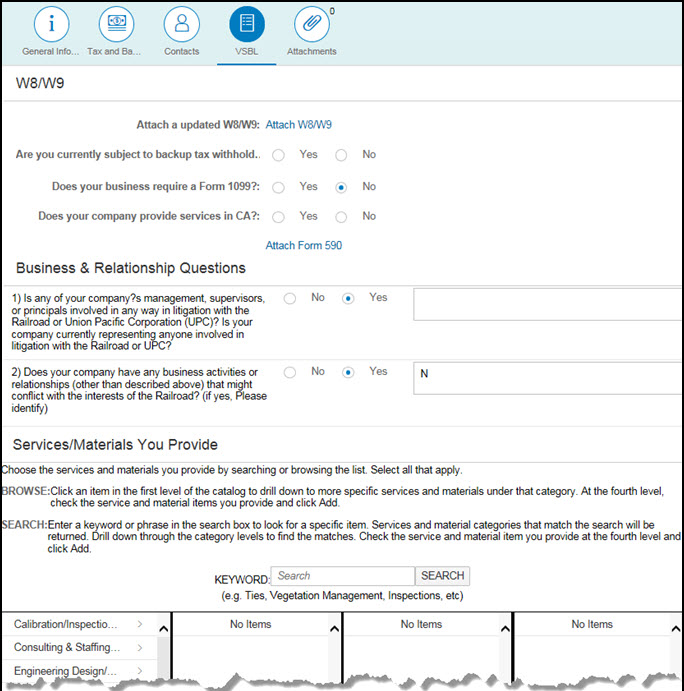Expand Engineering Design/... category

click(x=78, y=671)
